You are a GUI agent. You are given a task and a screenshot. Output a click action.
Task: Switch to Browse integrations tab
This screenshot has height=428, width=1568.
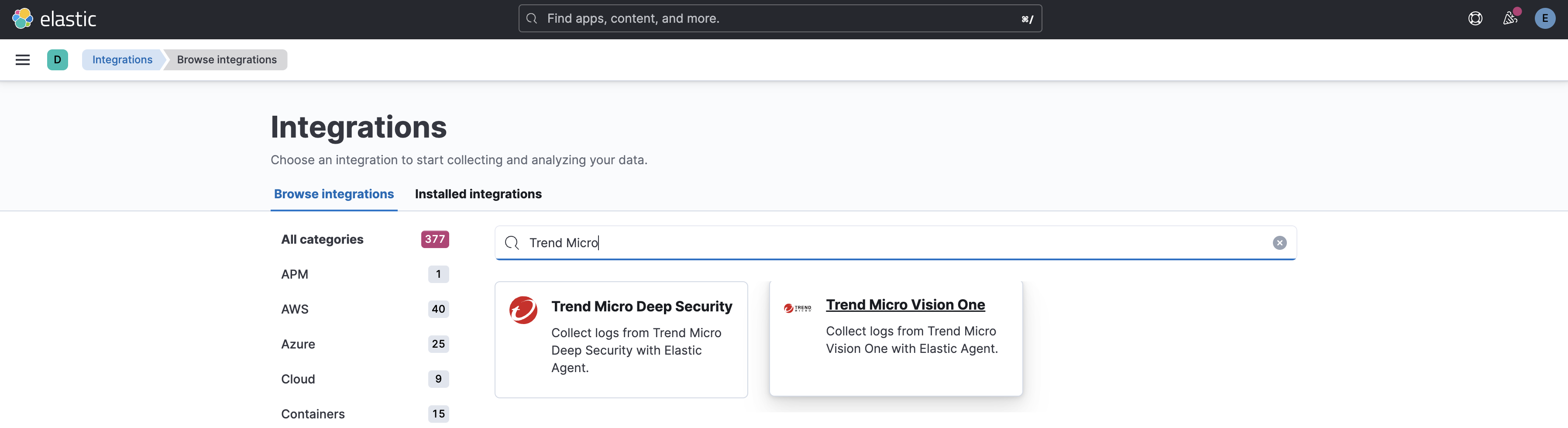[x=334, y=194]
